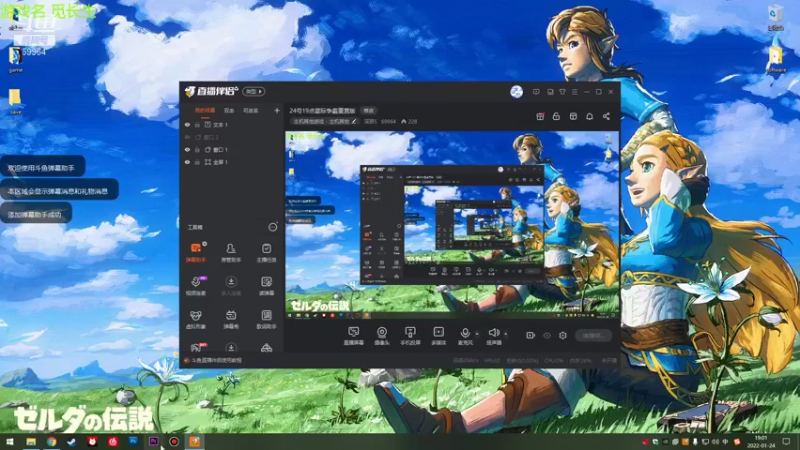Open Adobe Premiere Pro from the taskbar
Screen dimensions: 800x450
(x=153, y=442)
